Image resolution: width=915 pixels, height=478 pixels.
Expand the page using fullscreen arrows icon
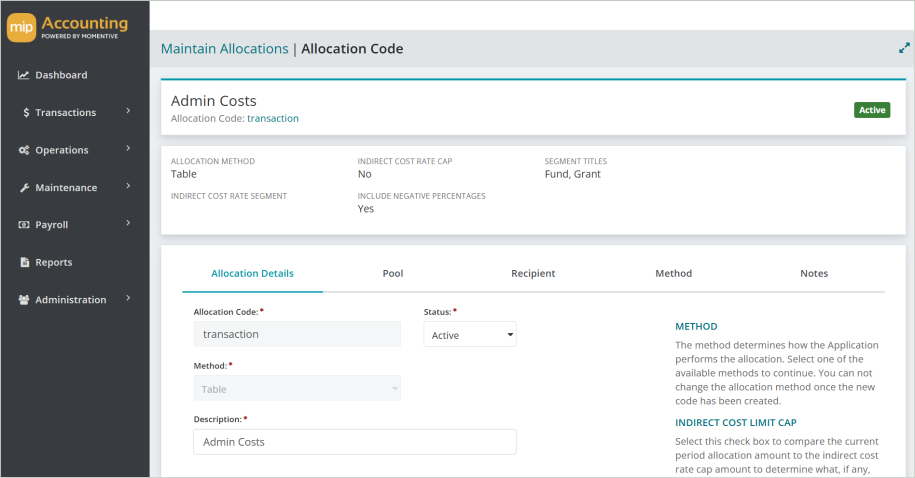point(904,48)
